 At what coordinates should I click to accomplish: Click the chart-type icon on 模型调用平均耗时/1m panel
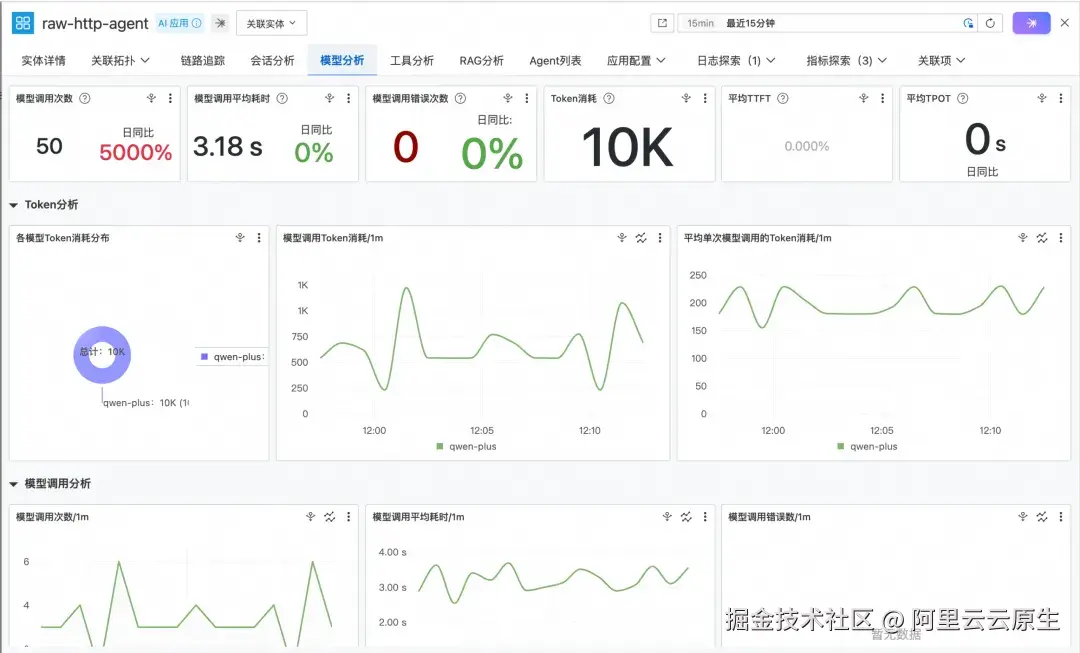686,517
